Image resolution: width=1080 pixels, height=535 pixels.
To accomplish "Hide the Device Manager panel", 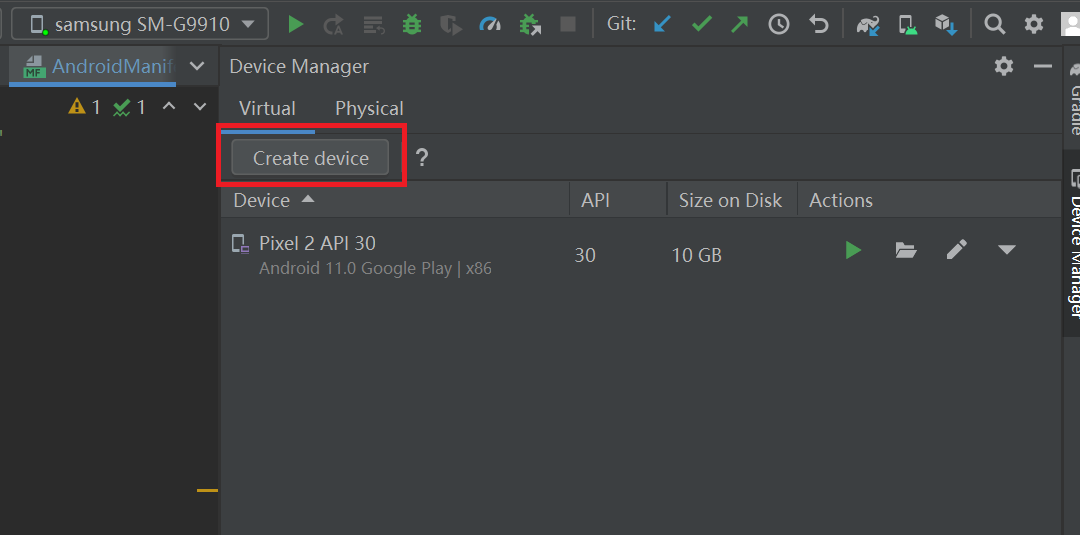I will [x=1043, y=66].
